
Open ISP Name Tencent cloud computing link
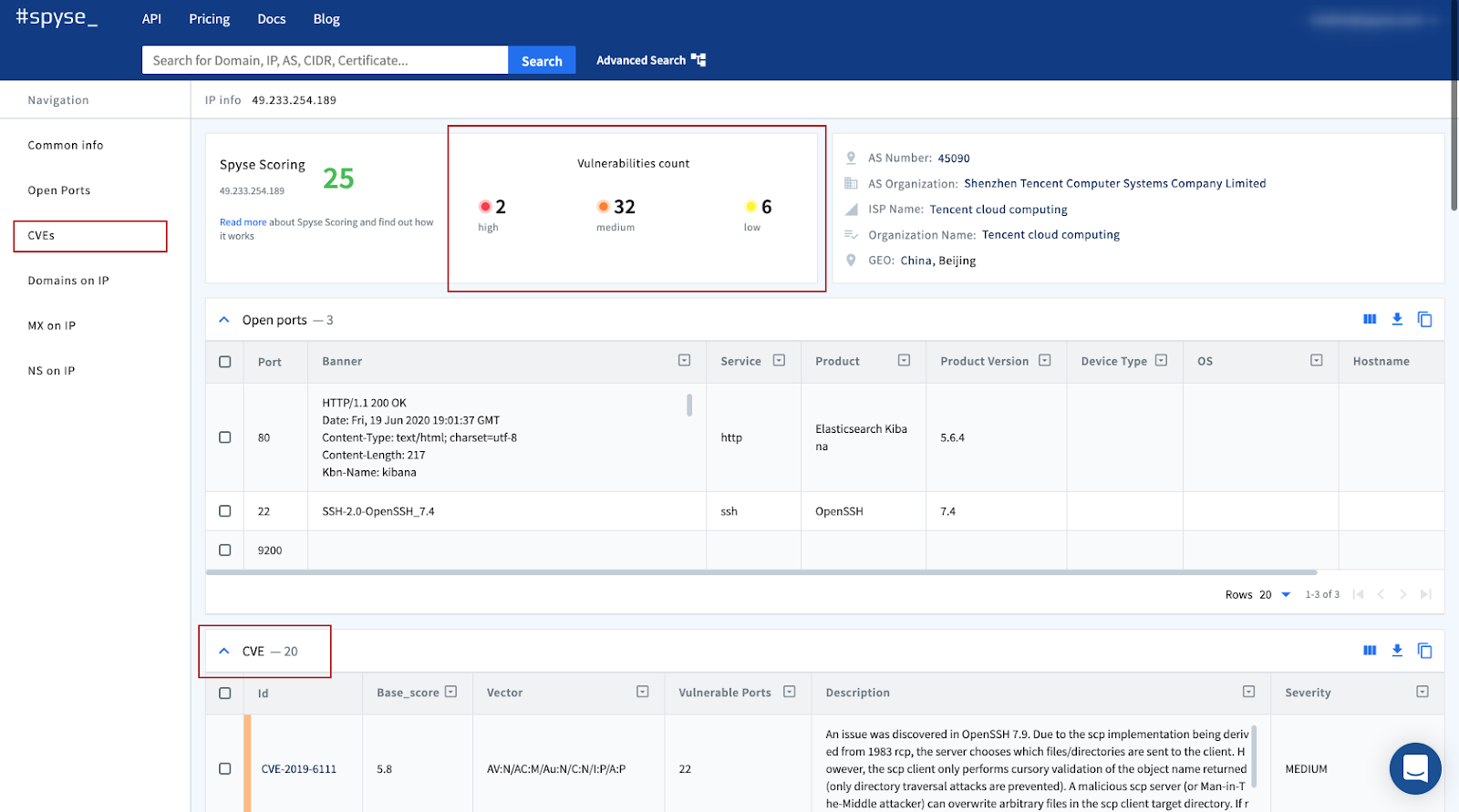[x=999, y=209]
